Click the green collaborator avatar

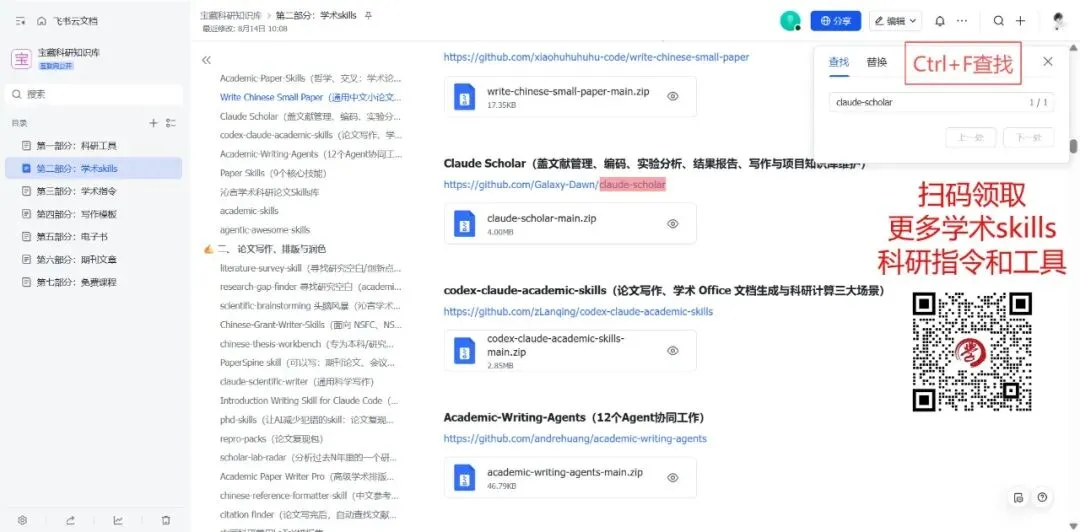click(789, 21)
